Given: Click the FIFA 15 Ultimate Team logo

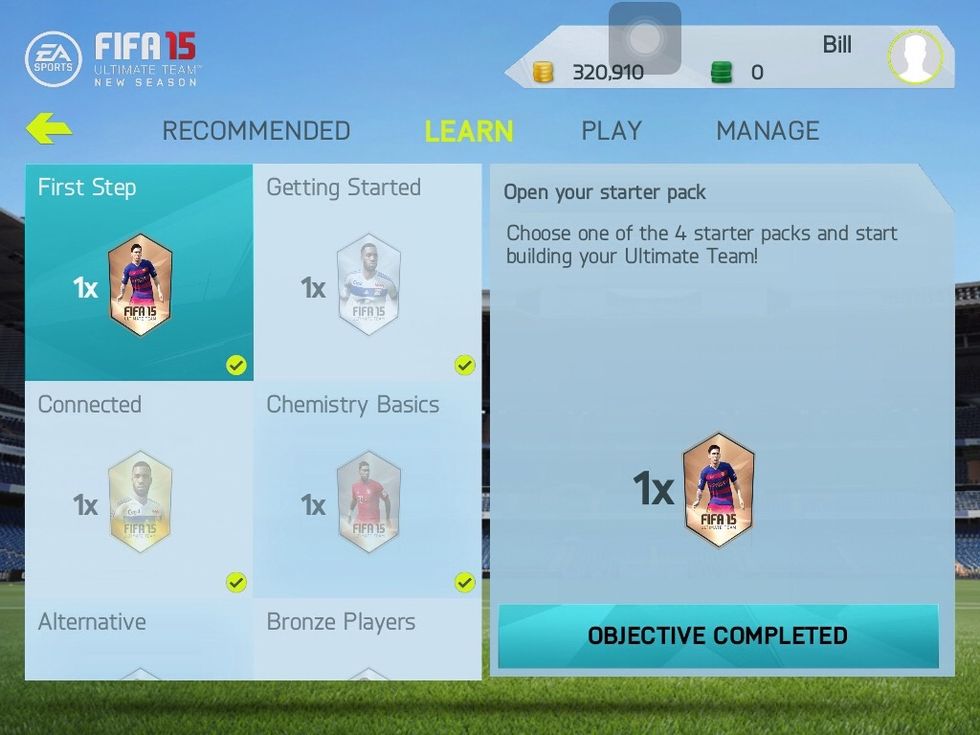Looking at the screenshot, I should point(147,59).
